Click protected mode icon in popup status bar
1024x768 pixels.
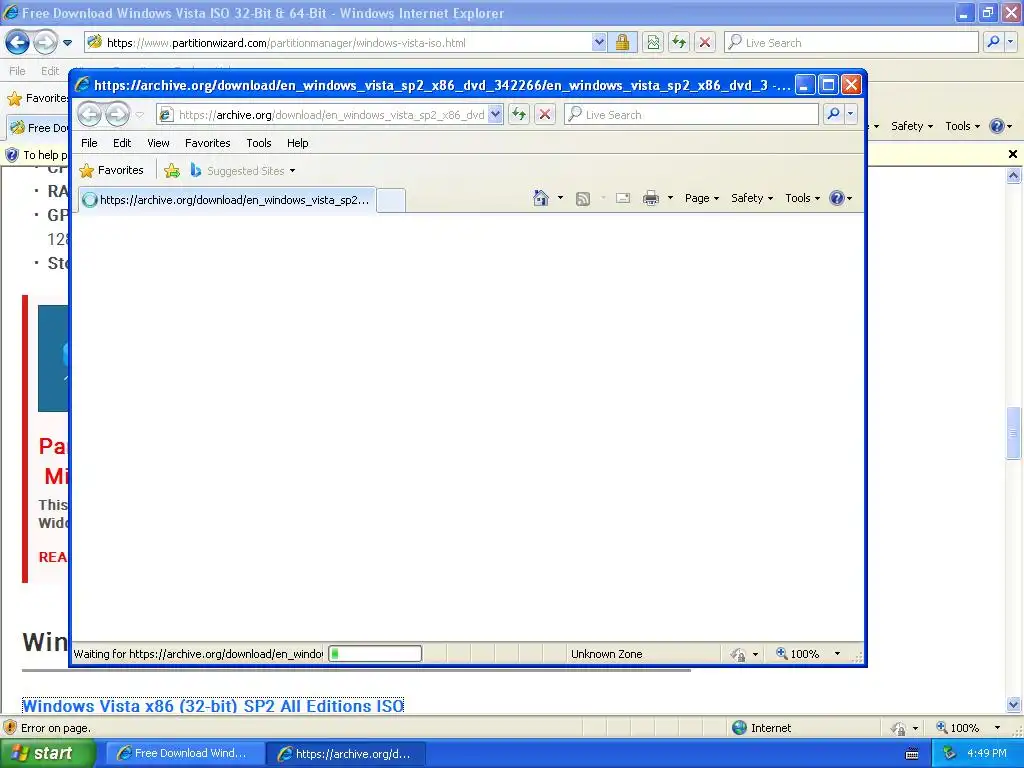pos(739,654)
